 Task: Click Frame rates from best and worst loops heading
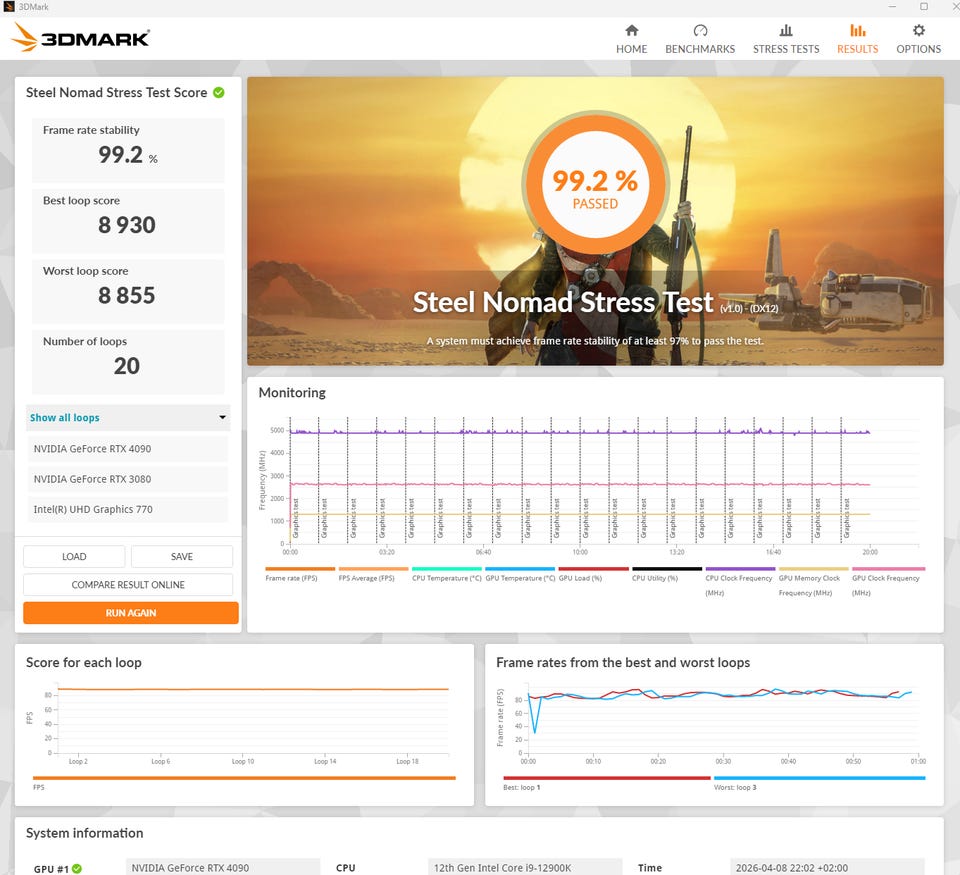tap(623, 663)
